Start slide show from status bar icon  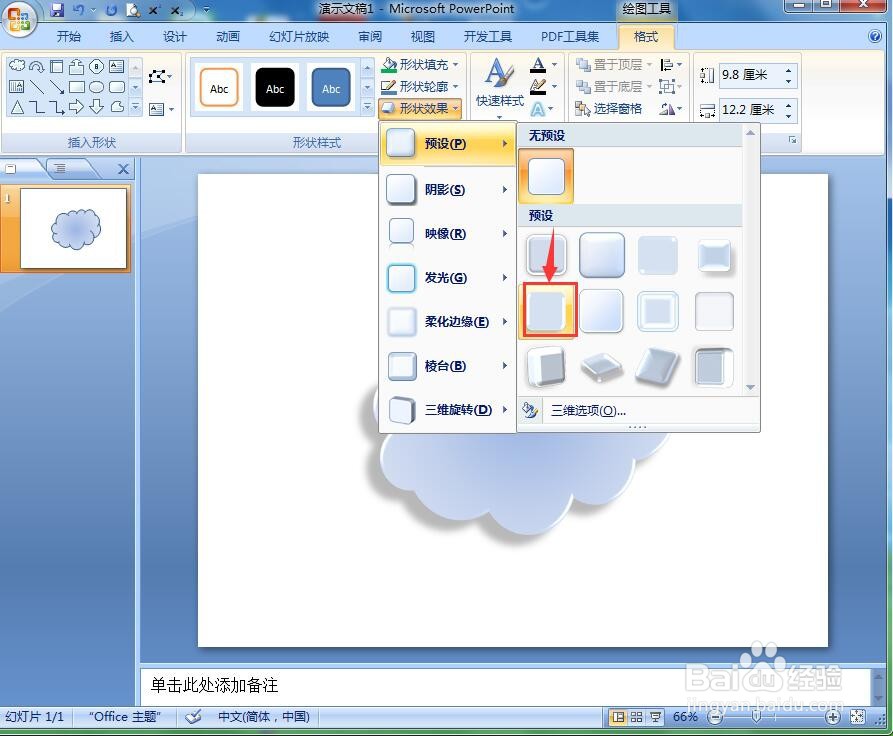pyautogui.click(x=655, y=717)
